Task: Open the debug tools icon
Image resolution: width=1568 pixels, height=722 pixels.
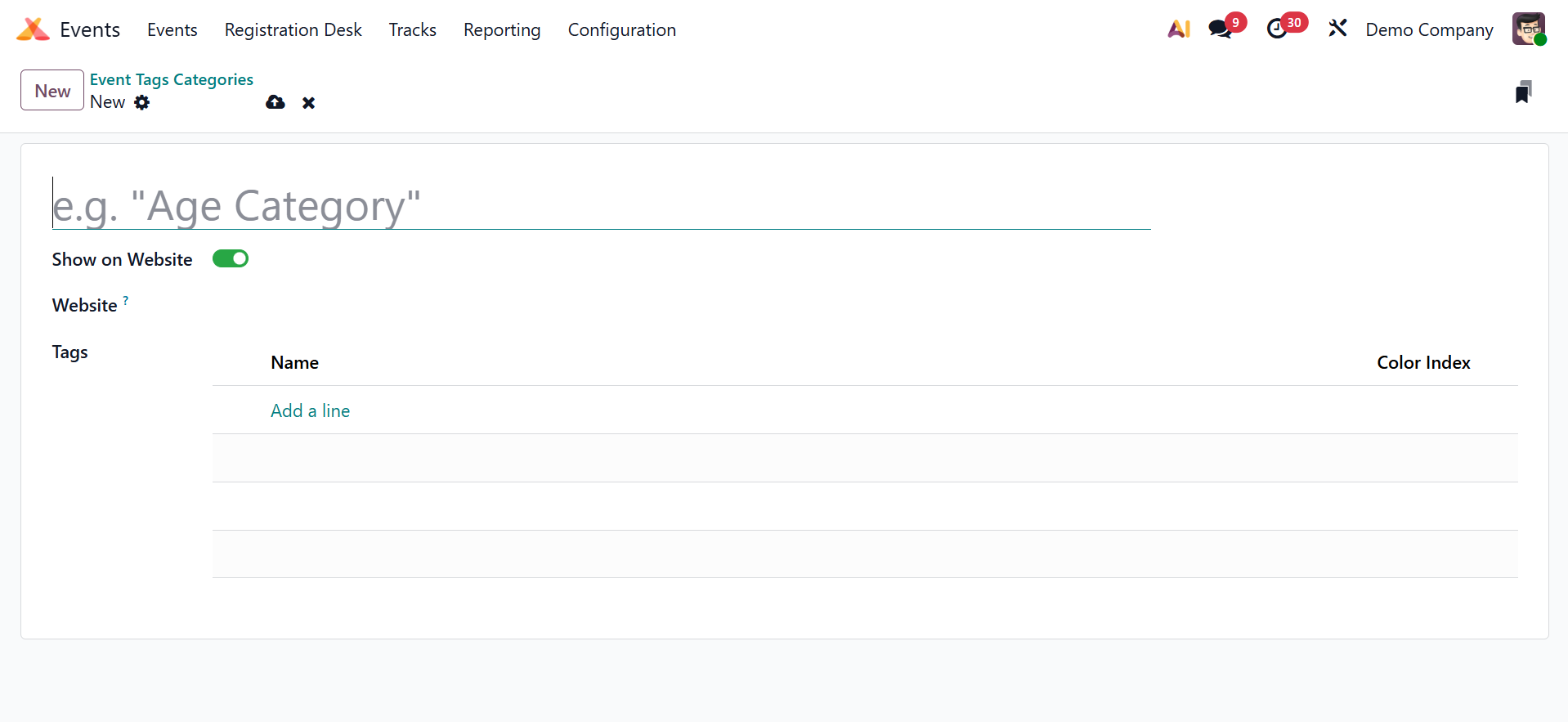Action: tap(1337, 29)
